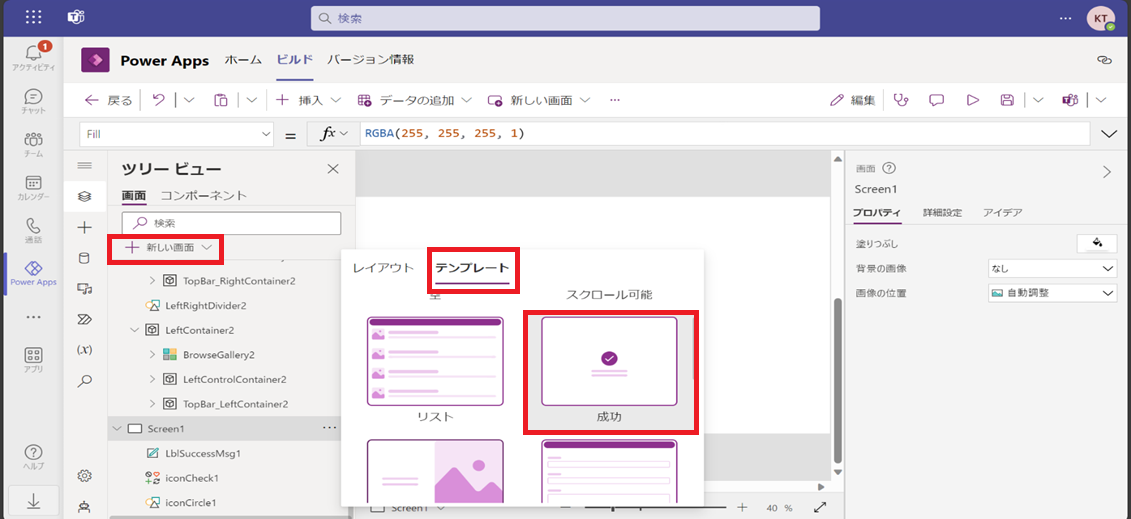Open virtual agent icon at rail bottom
The image size is (1131, 519).
[84, 506]
